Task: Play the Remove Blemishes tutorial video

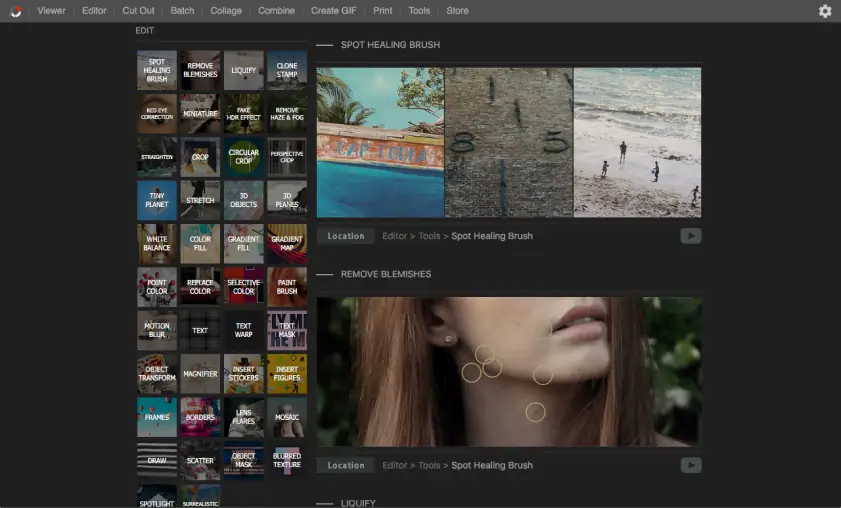Action: [x=691, y=465]
